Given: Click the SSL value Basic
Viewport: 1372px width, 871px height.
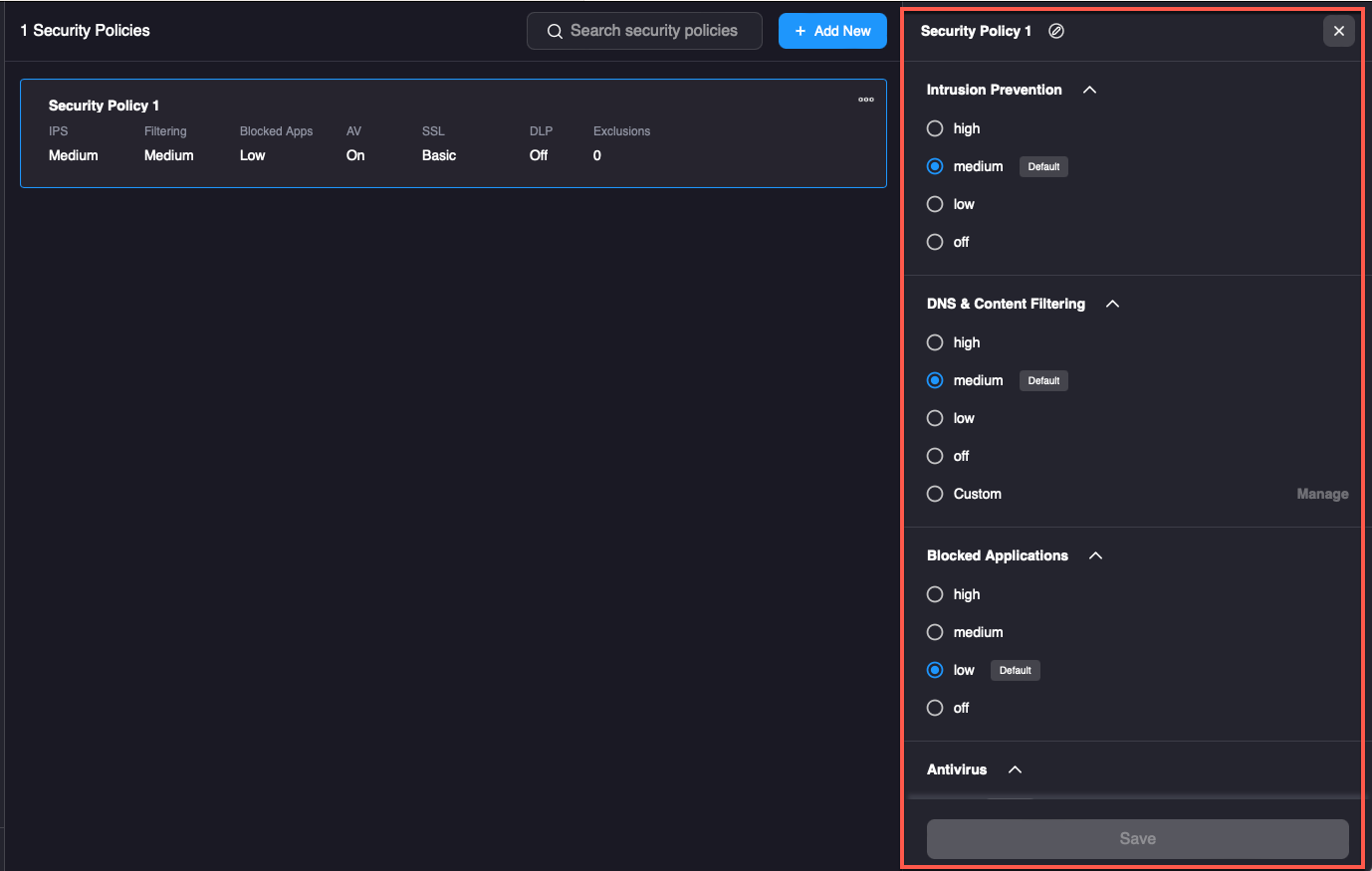Looking at the screenshot, I should [x=439, y=155].
